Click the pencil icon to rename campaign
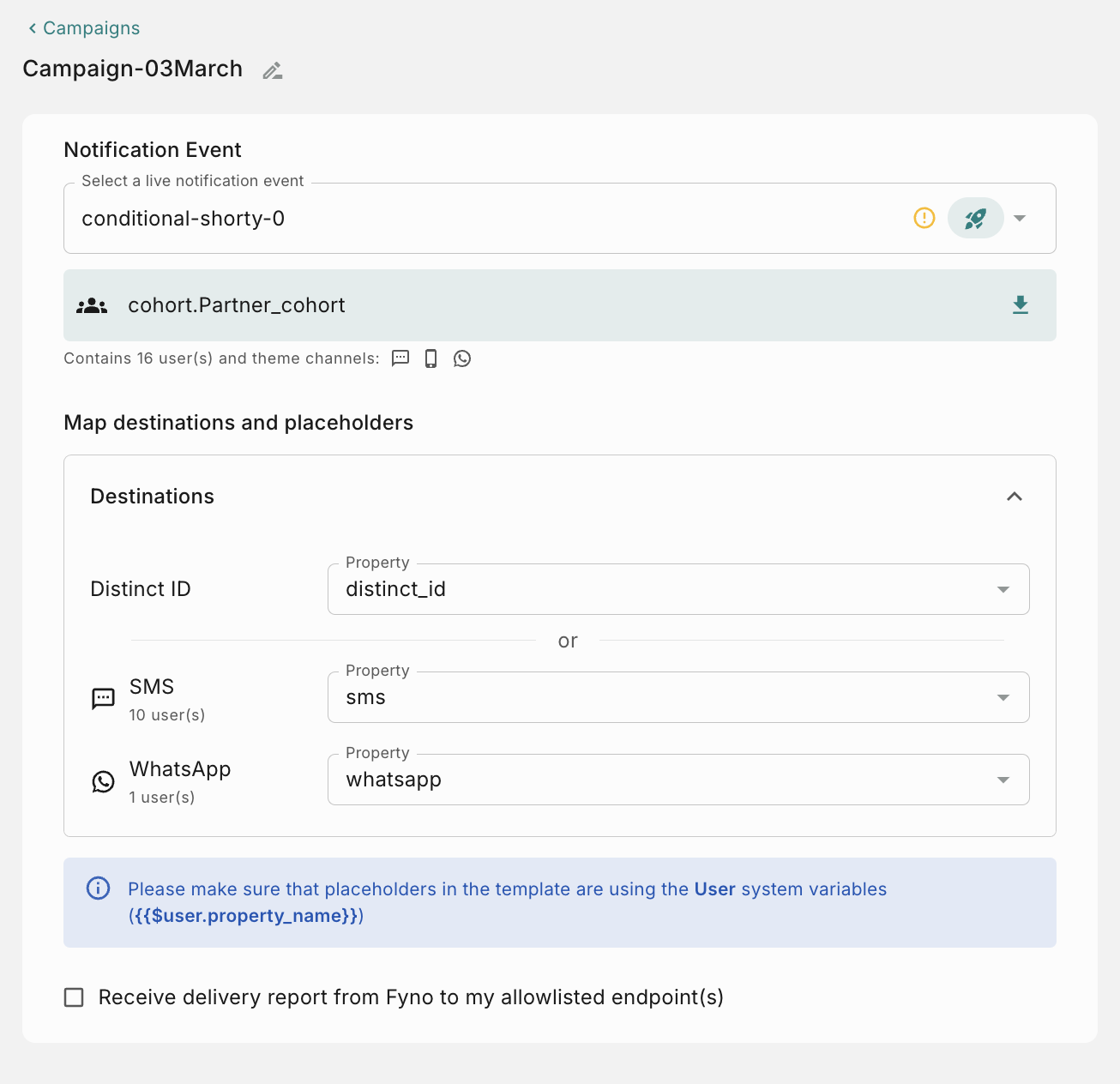The width and height of the screenshot is (1120, 1084). click(273, 71)
